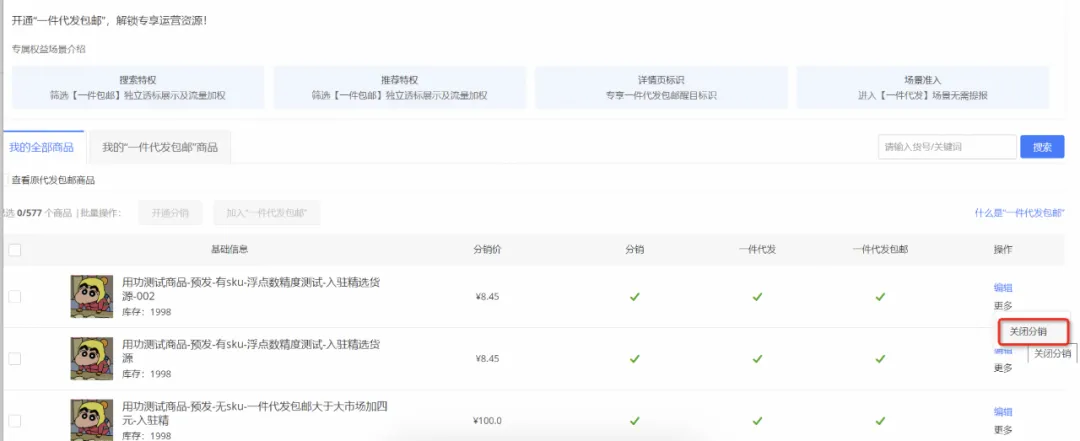This screenshot has height=441, width=1080.
Task: Enable 查看原代发包邮商品 checkbox
Action: (6, 180)
